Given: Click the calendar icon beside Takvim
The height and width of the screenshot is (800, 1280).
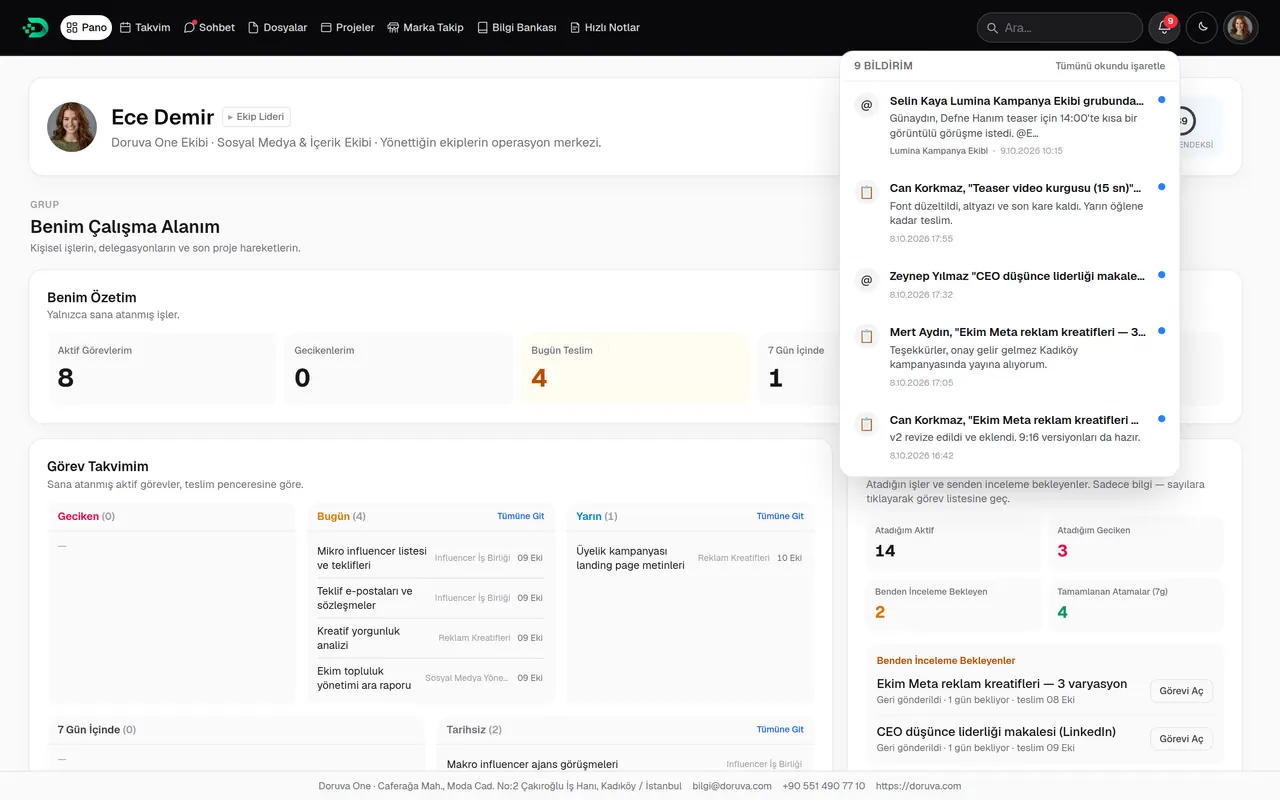Looking at the screenshot, I should [x=126, y=28].
